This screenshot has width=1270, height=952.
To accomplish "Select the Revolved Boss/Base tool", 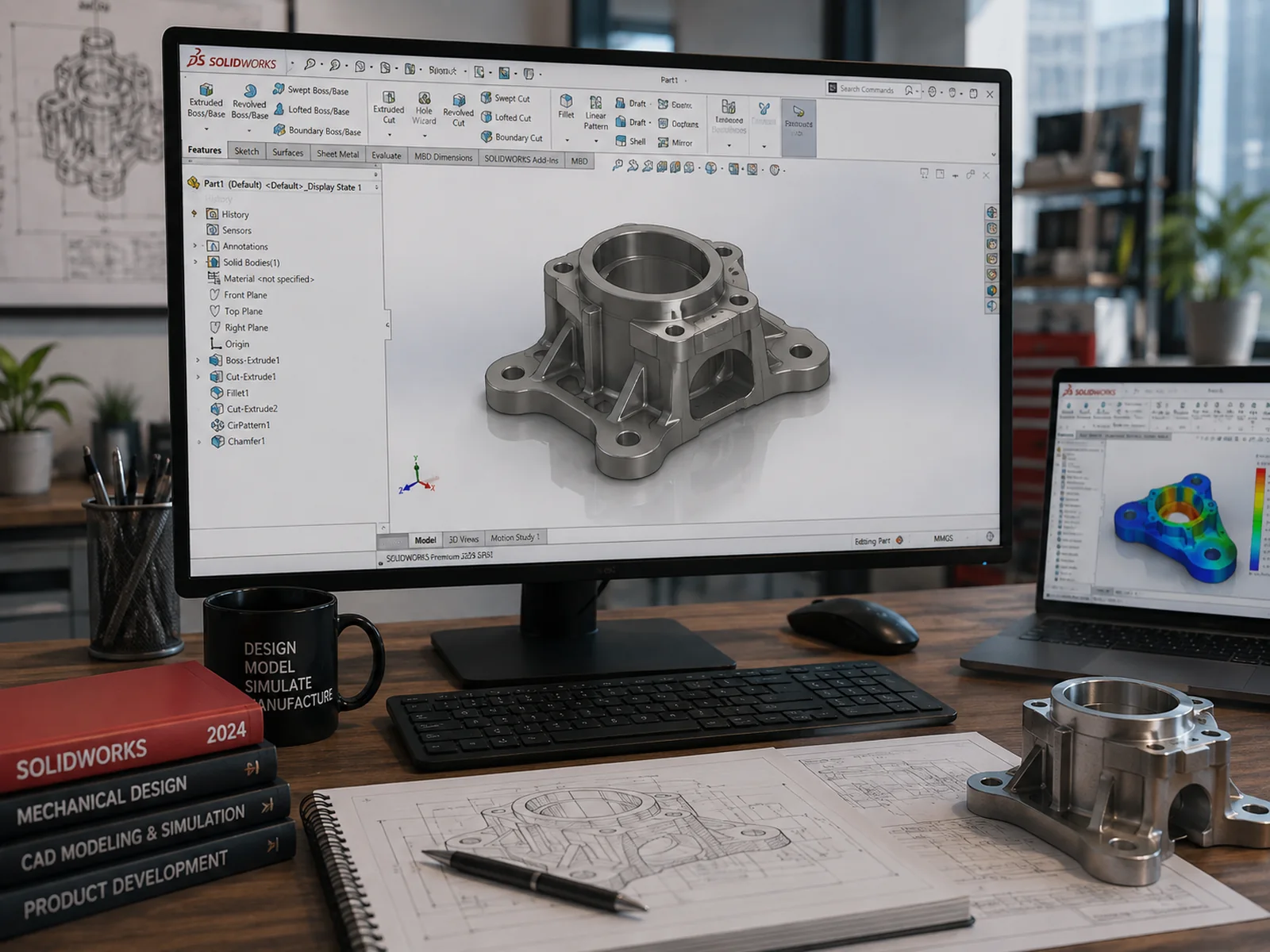I will [x=249, y=103].
